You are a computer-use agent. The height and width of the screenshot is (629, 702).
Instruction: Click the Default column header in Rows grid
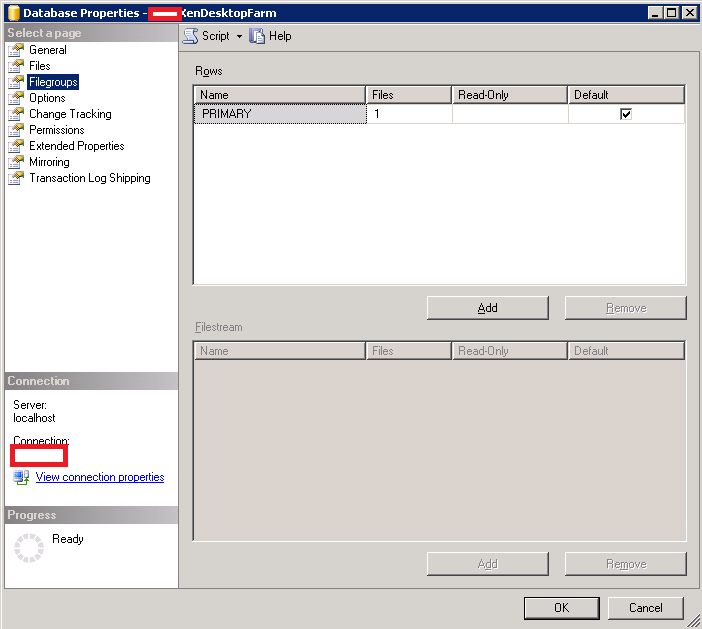pyautogui.click(x=626, y=95)
